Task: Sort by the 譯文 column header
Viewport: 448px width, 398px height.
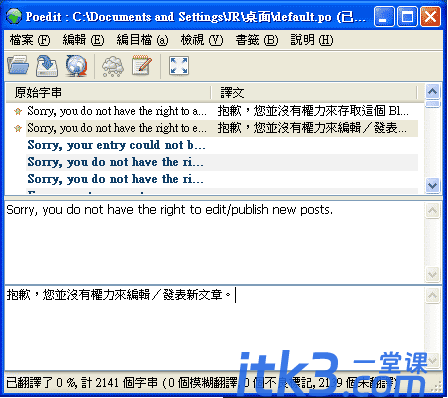Action: click(x=314, y=93)
